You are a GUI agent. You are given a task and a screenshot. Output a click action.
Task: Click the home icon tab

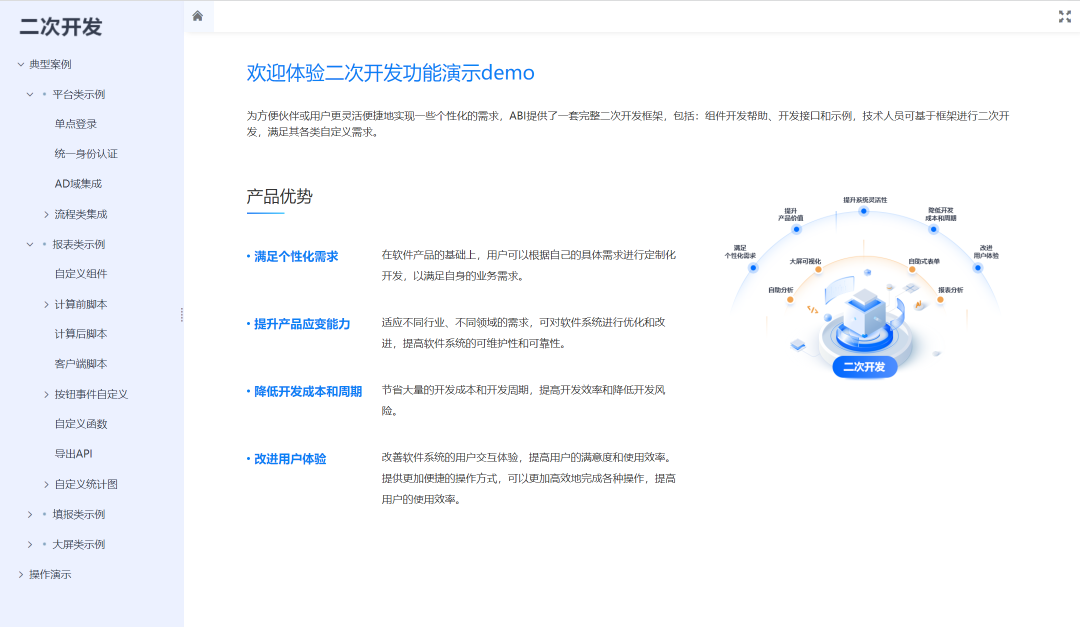[x=198, y=16]
